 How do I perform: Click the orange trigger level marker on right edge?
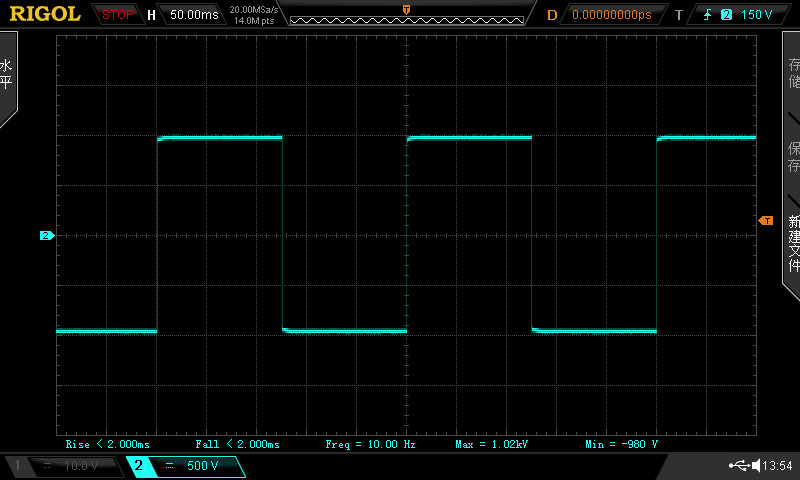[766, 219]
